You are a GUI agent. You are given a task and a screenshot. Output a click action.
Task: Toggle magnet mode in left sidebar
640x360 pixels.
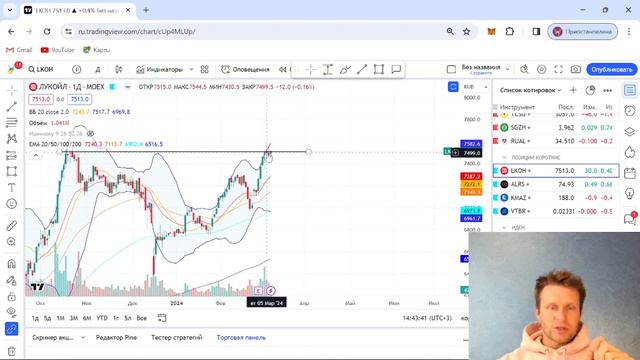(x=12, y=264)
